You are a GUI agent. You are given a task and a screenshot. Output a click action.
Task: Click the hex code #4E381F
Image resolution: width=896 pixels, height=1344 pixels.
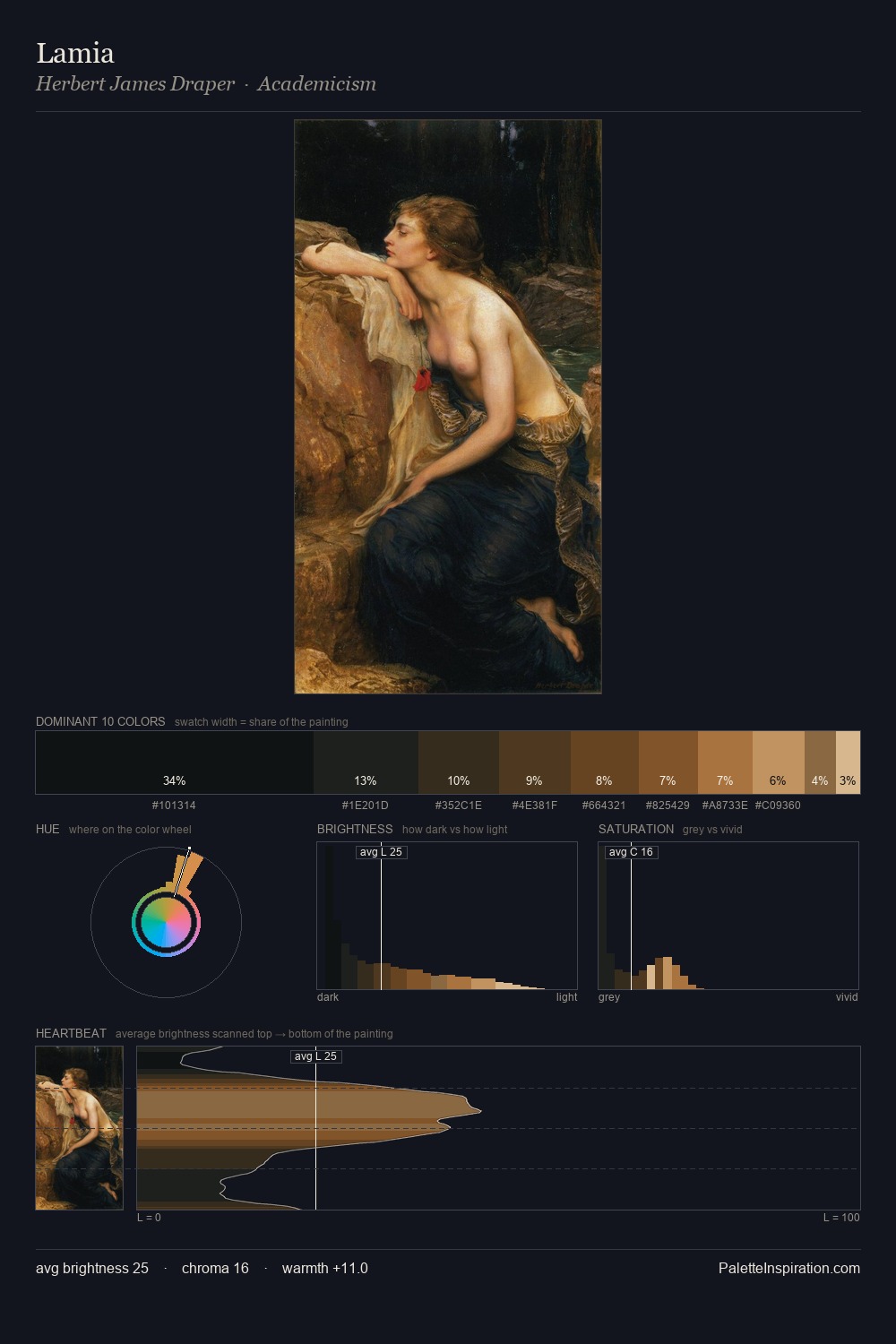pos(535,806)
